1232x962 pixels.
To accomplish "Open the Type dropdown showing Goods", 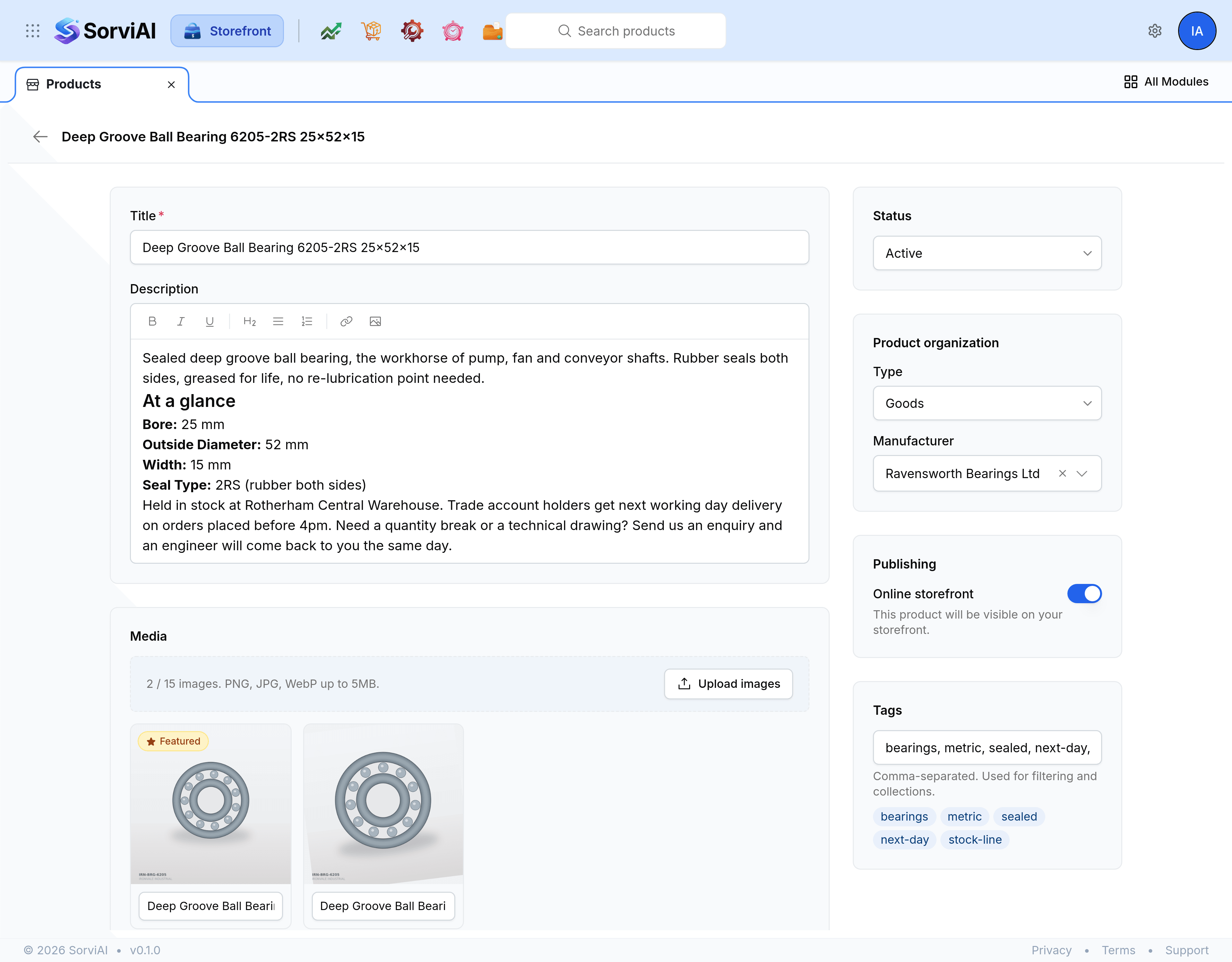I will click(x=987, y=403).
